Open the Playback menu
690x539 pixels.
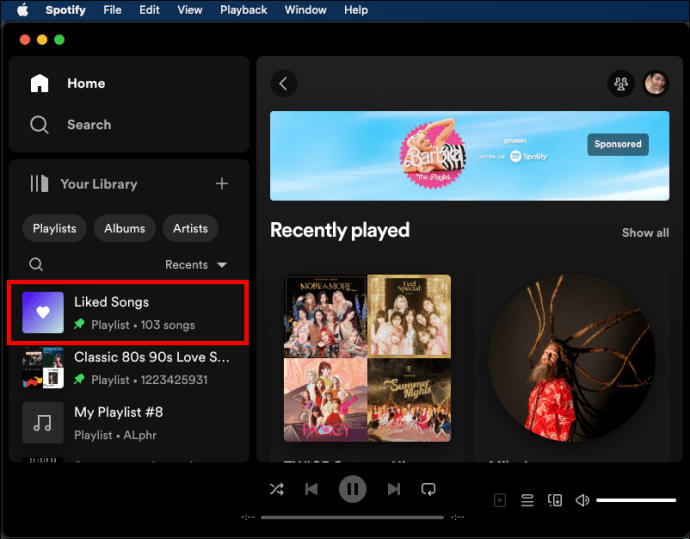pyautogui.click(x=243, y=10)
